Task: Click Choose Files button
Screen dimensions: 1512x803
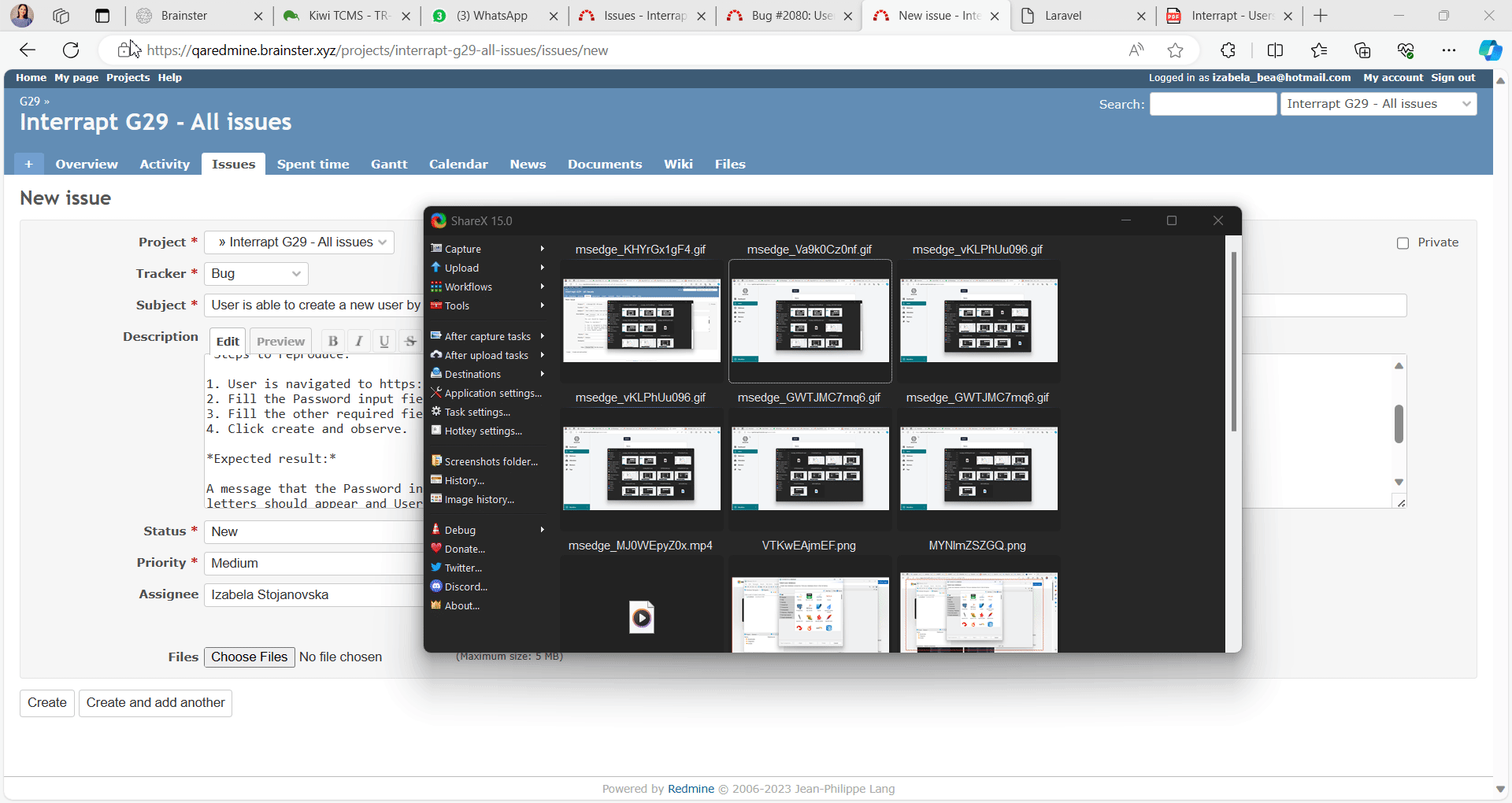Action: coord(249,657)
